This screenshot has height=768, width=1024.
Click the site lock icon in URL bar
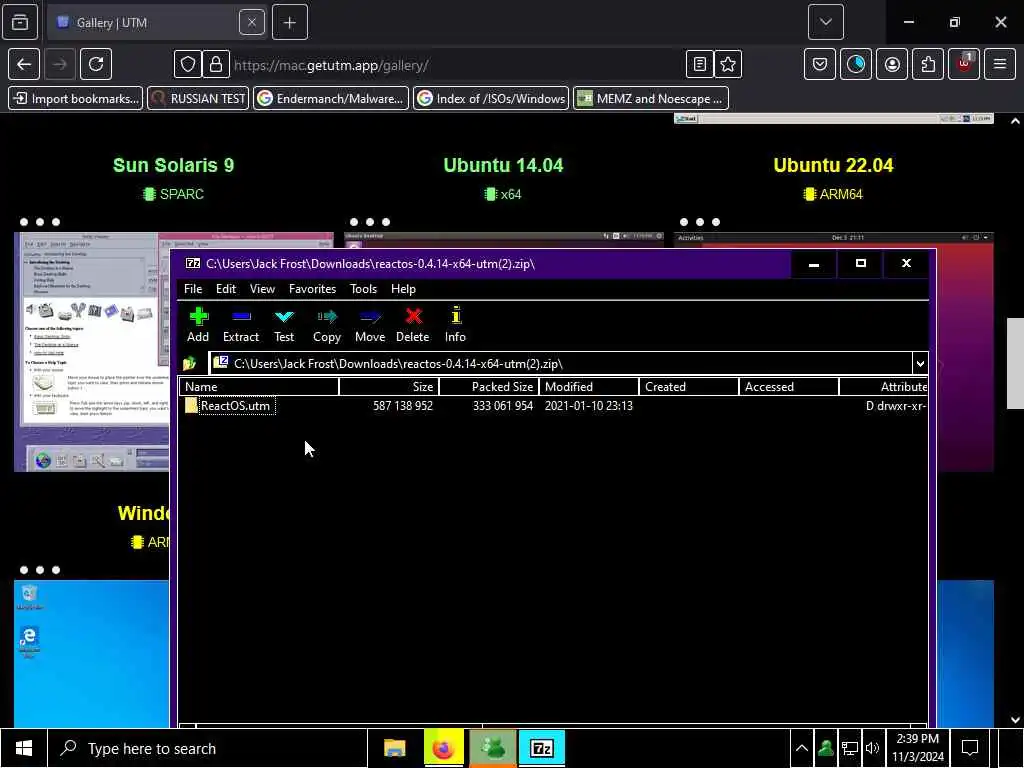[216, 64]
